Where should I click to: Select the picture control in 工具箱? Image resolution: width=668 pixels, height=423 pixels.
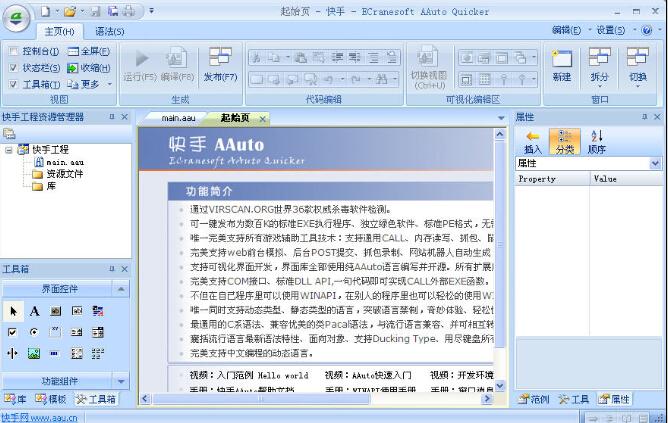point(34,353)
